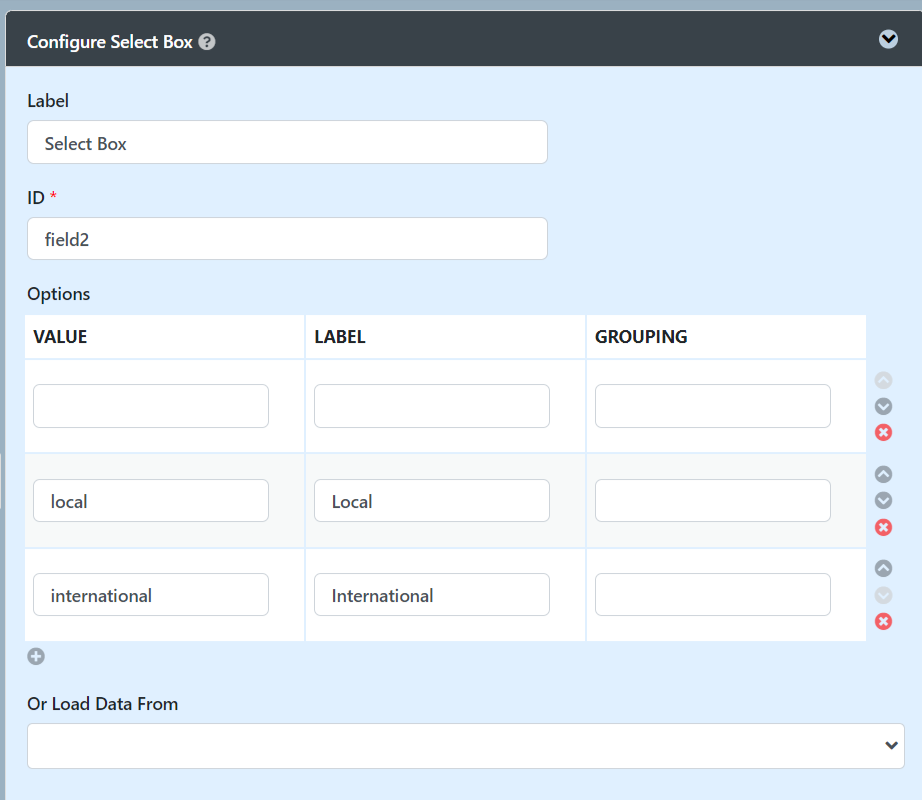The width and height of the screenshot is (922, 800).
Task: Click the Value field containing 'international'
Action: coord(151,595)
